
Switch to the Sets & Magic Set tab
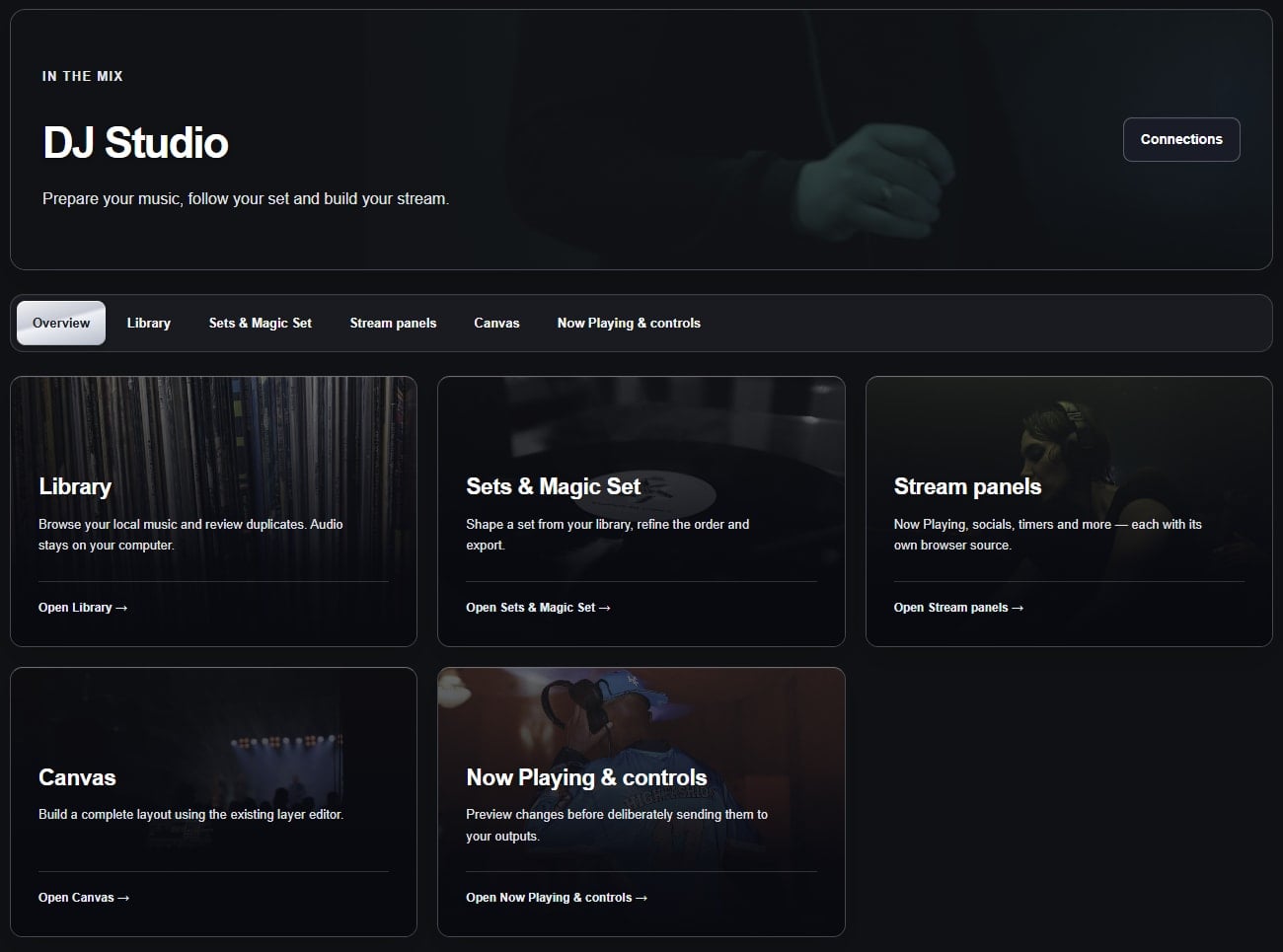click(261, 323)
